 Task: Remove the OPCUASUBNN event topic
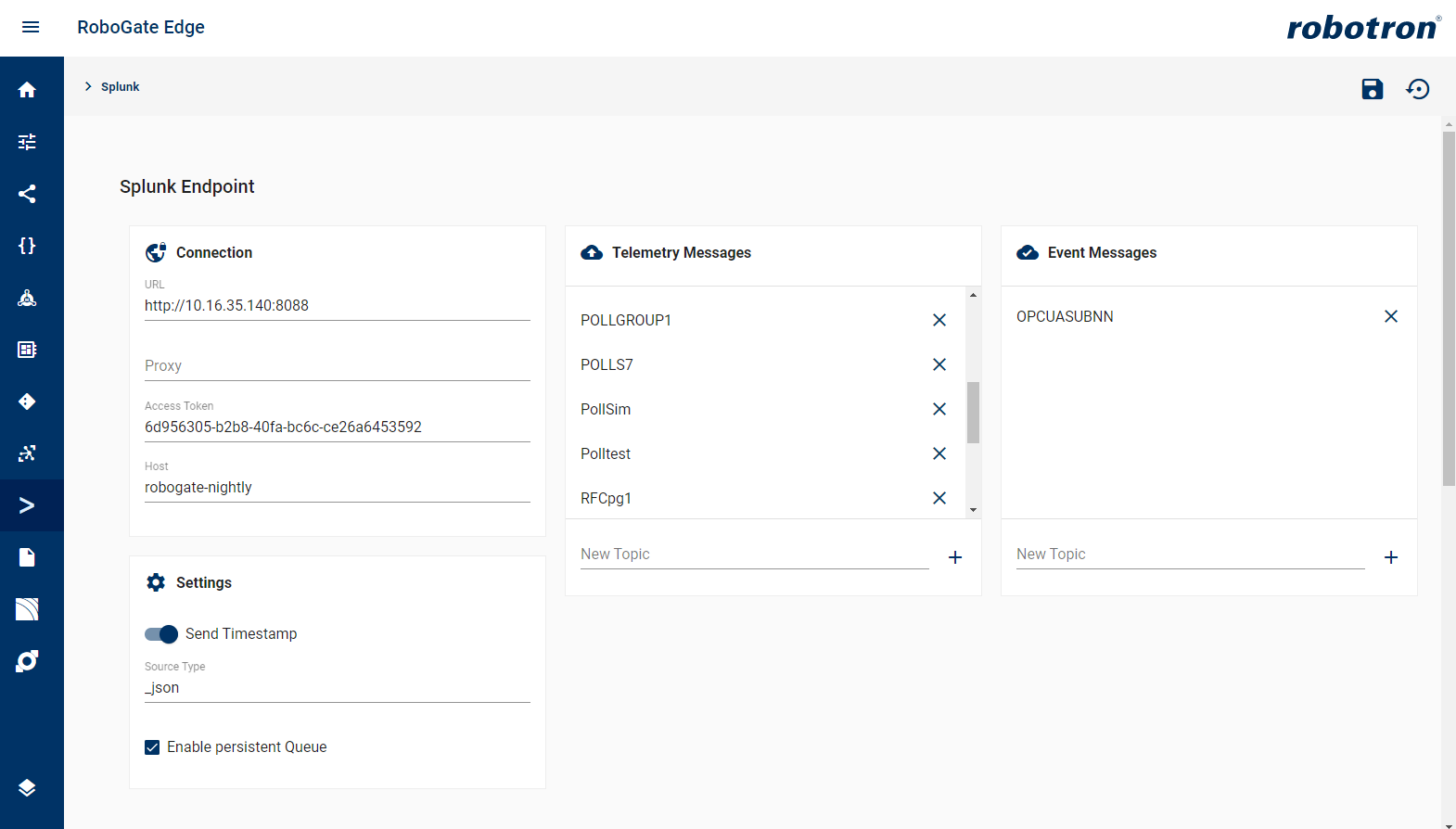pos(1391,316)
